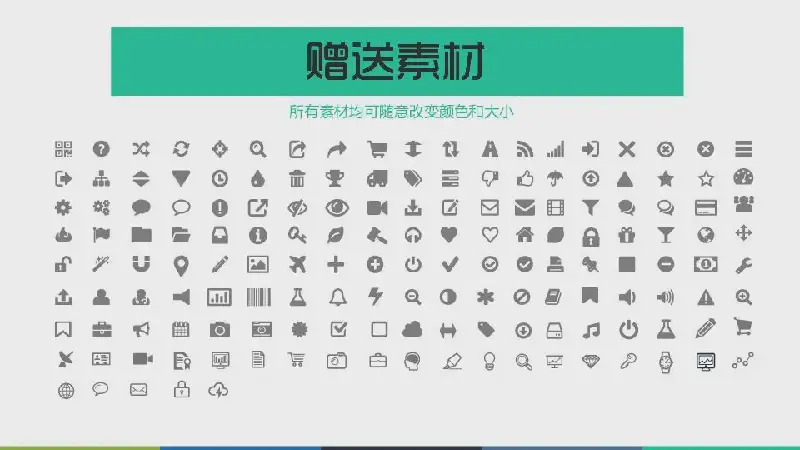Select the barcode icon
The image size is (800, 450).
point(259,297)
